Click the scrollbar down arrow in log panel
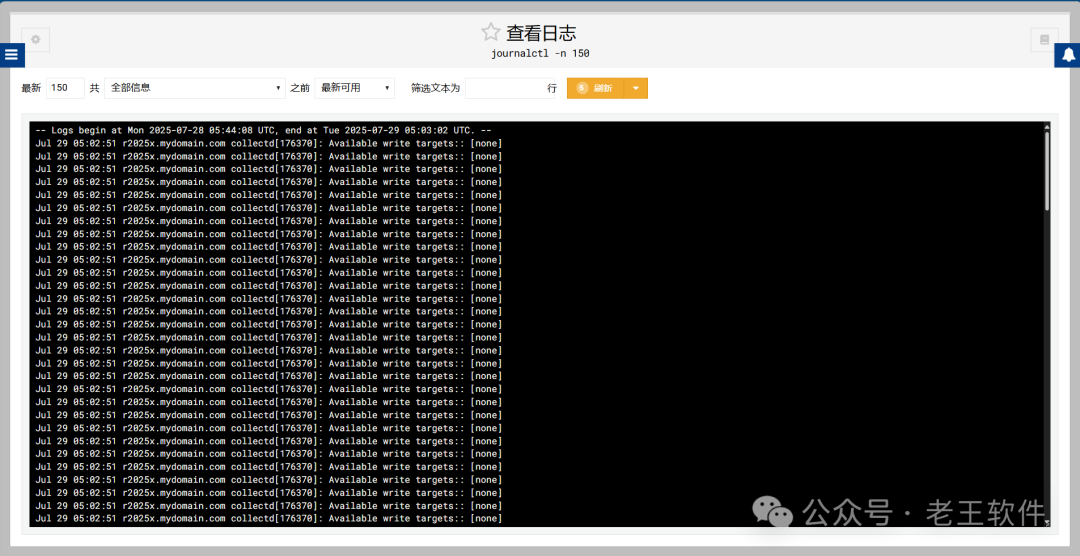The width and height of the screenshot is (1080, 556). tap(1047, 522)
